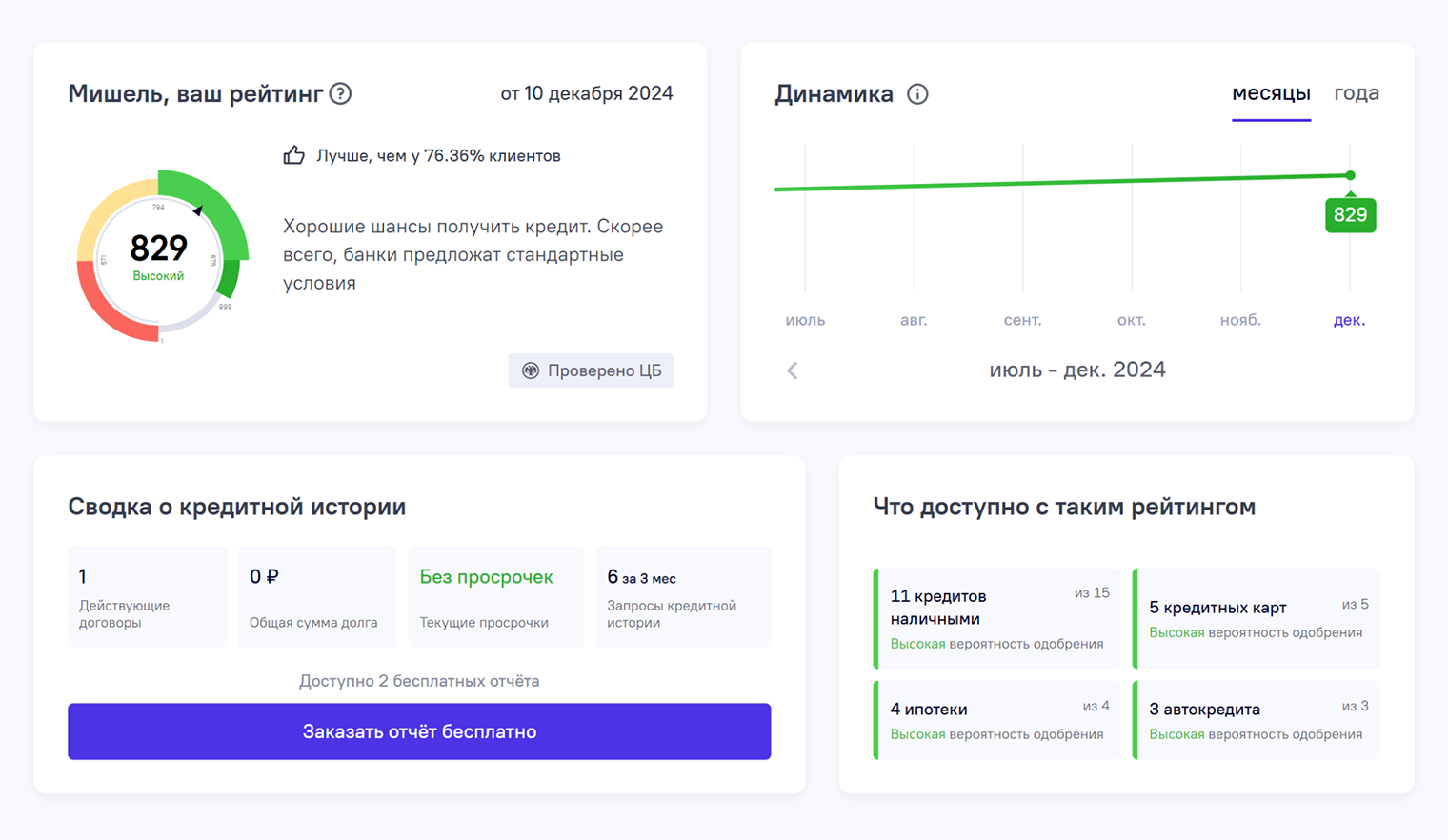Screen dimensions: 1448x840
Task: Open the 11 кредитов наличными card
Action: (x=997, y=618)
